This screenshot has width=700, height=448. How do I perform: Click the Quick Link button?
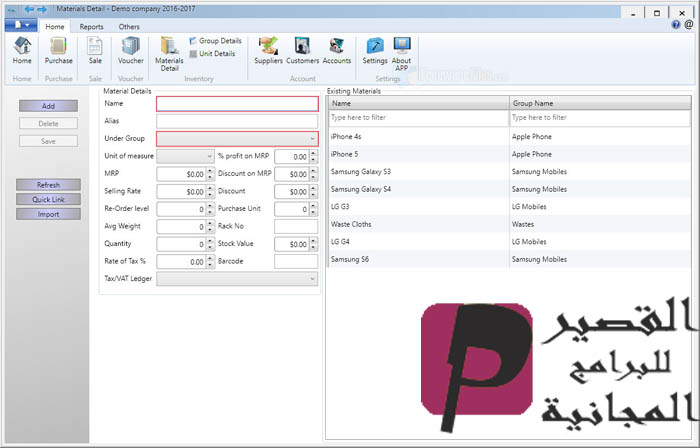tap(48, 199)
